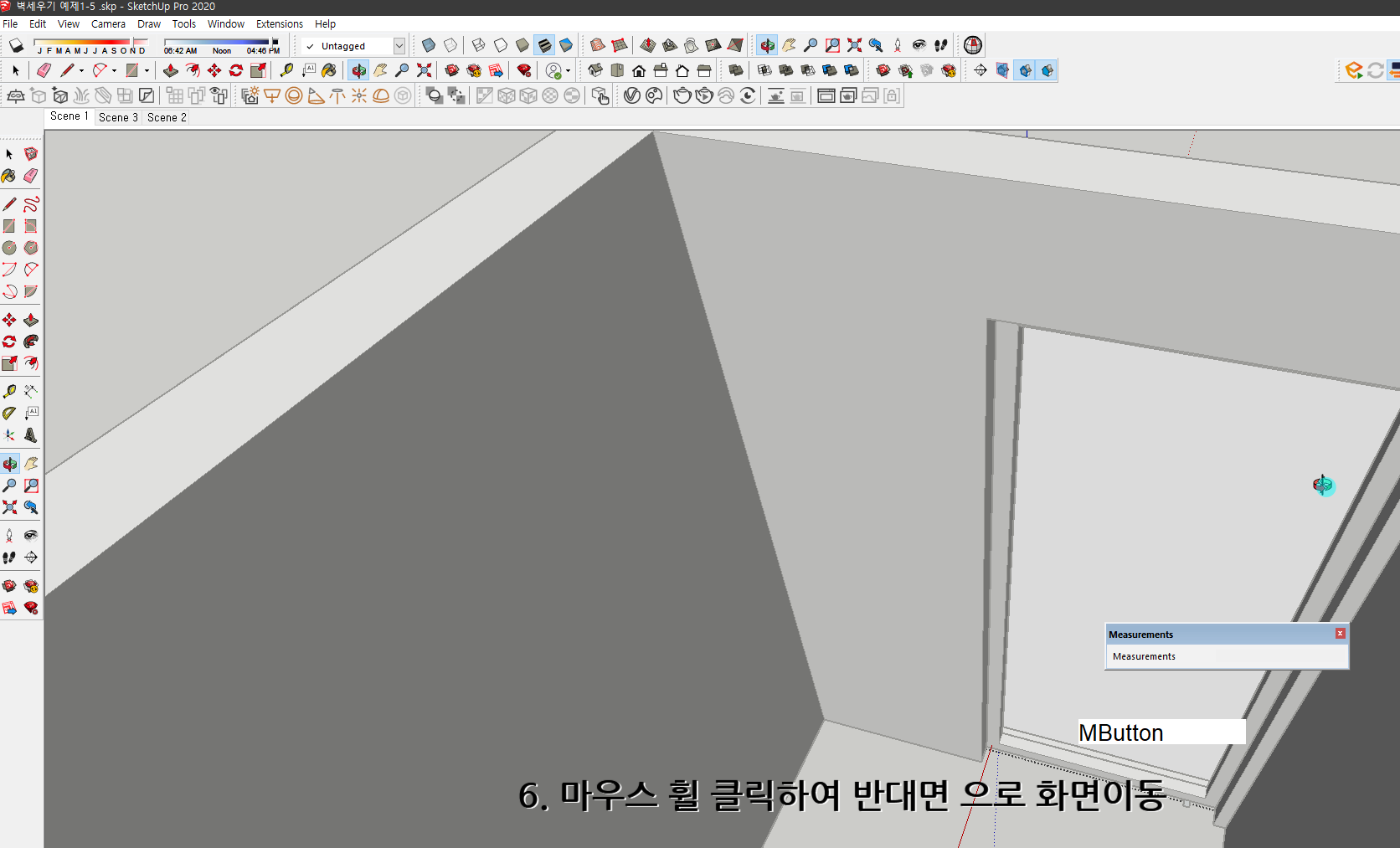Viewport: 1400px width, 848px height.
Task: Toggle the Untagged visibility checkmark
Action: [309, 46]
